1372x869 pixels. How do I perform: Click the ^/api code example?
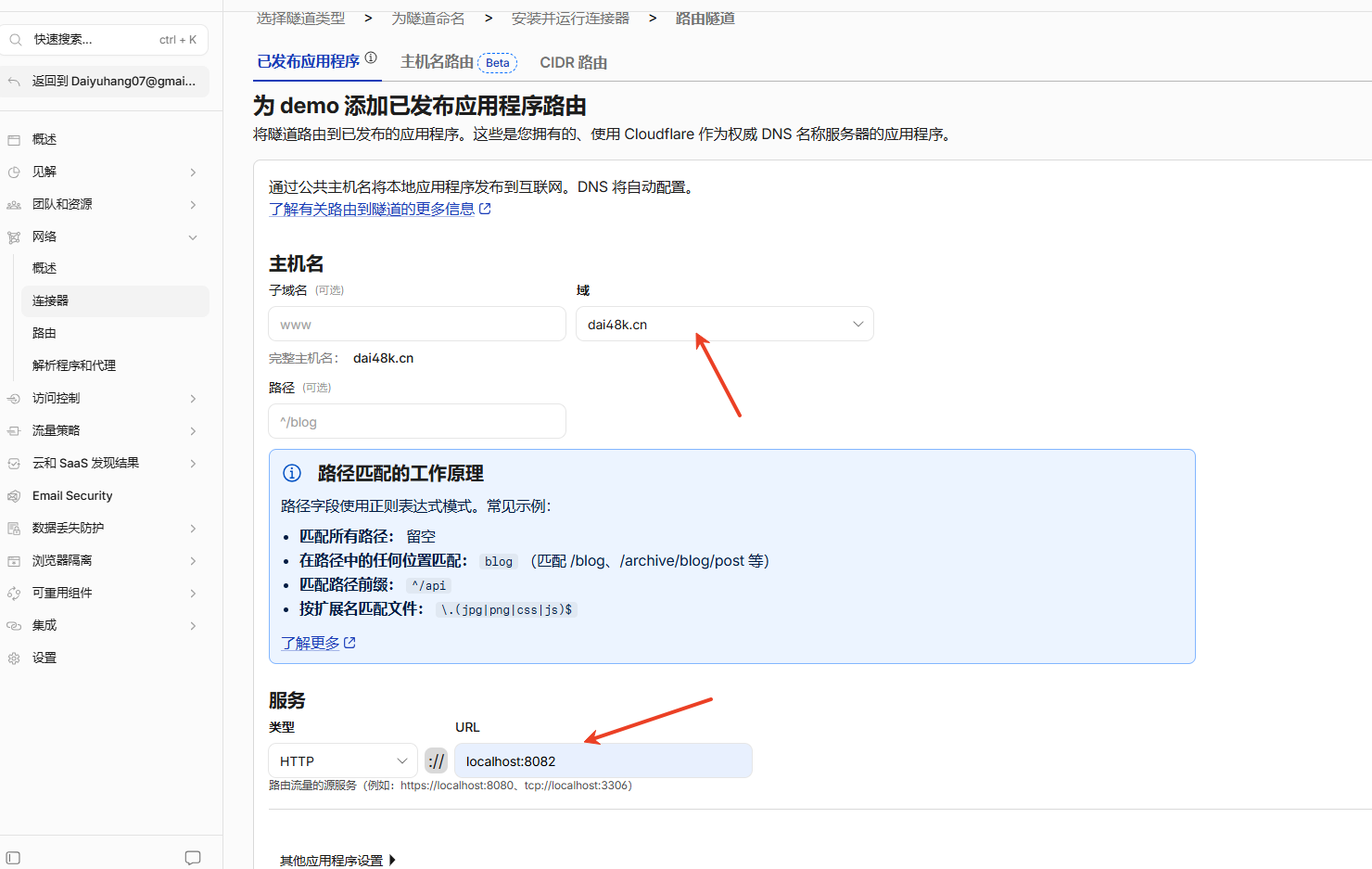(429, 585)
